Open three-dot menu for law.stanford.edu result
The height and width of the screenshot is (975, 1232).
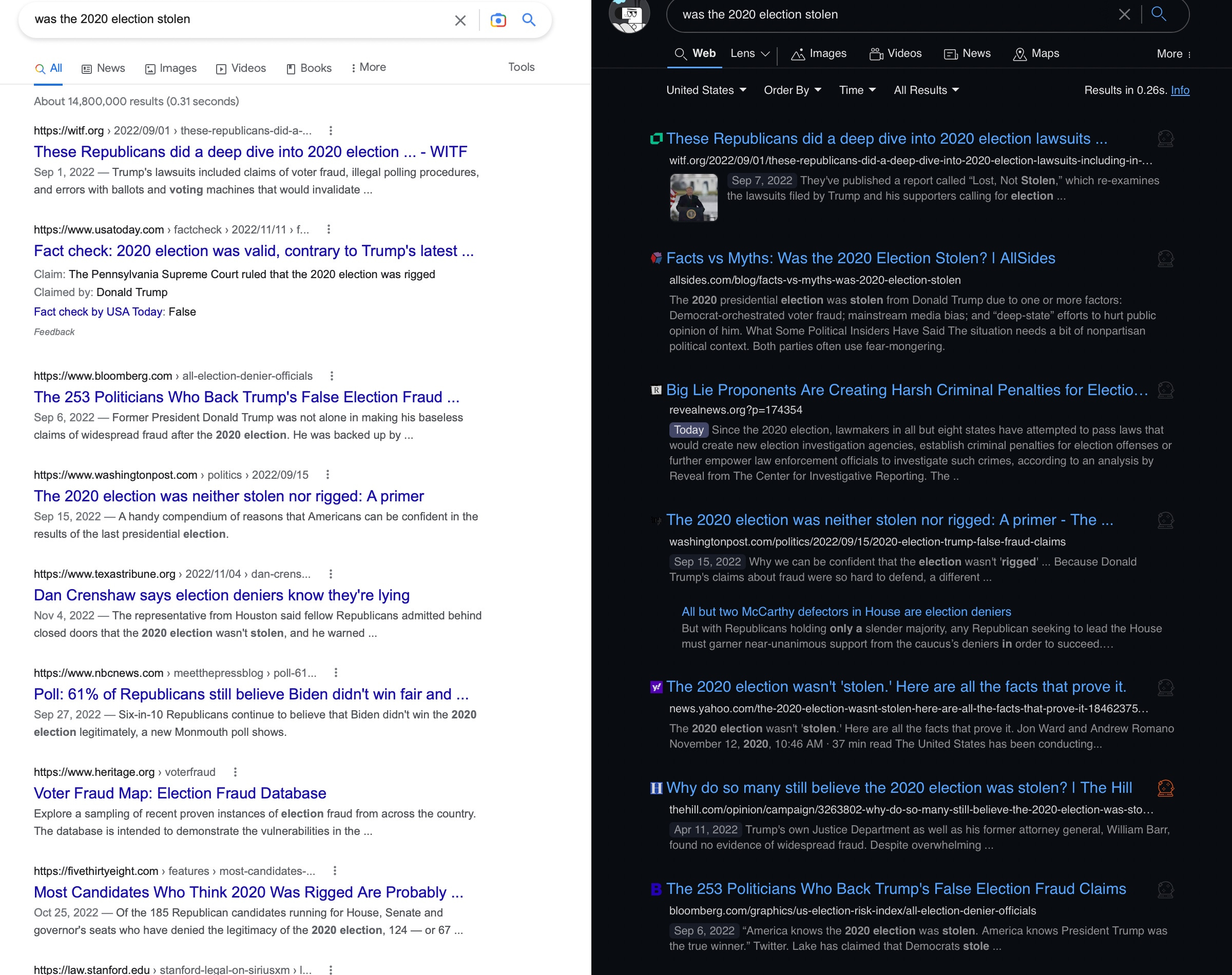point(331,969)
